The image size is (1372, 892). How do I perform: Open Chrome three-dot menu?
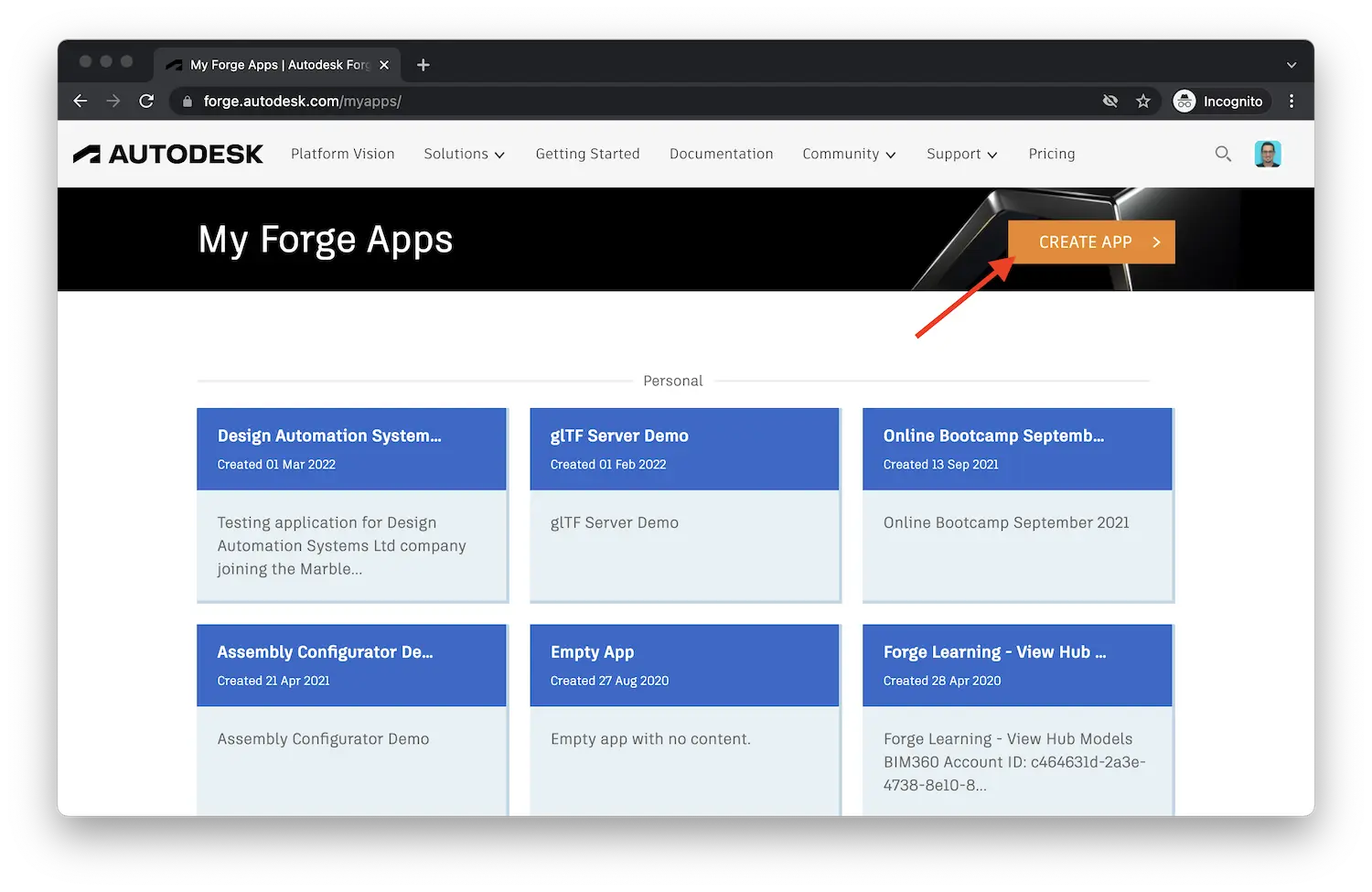(1292, 102)
